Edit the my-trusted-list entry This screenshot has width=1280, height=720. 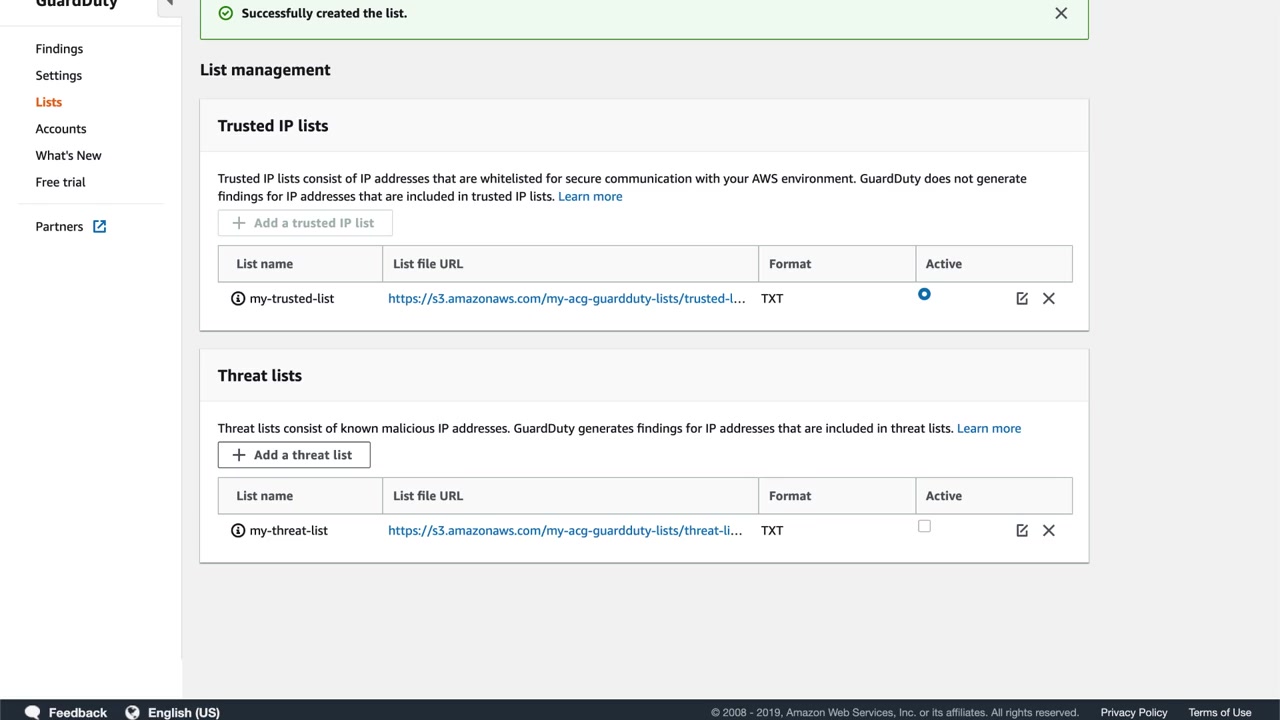pyautogui.click(x=1022, y=299)
